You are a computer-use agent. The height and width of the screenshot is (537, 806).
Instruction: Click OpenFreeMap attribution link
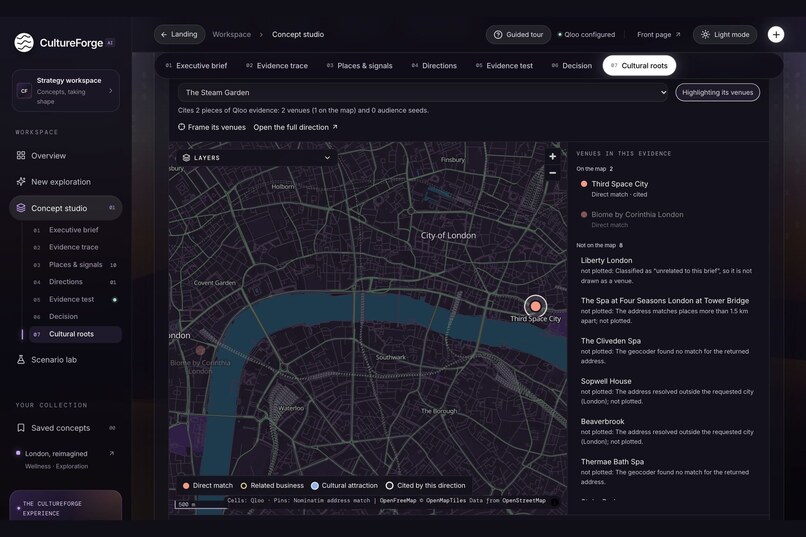pyautogui.click(x=398, y=501)
